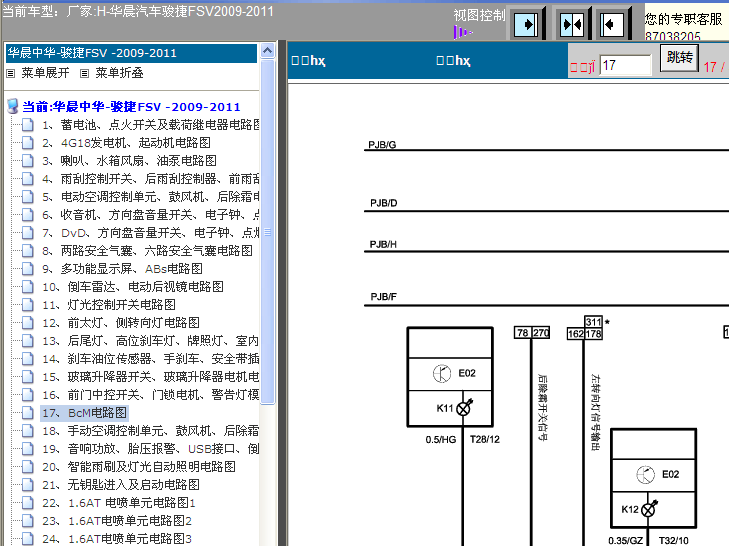The width and height of the screenshot is (729, 546).
Task: Open 13、后尾灯、高位刹车灯 diagram
Action: click(151, 341)
